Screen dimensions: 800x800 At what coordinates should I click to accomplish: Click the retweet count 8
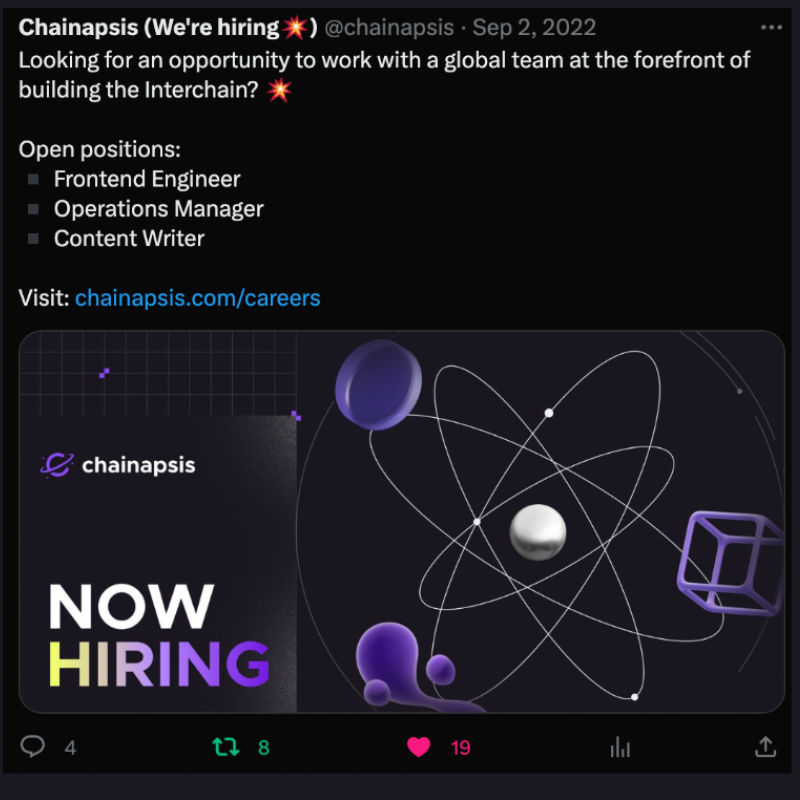pos(264,748)
